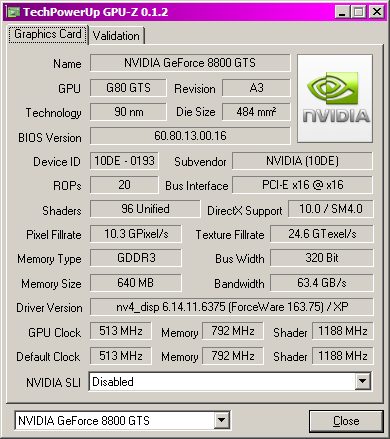Click the Texture Fillrate label
This screenshot has height=439, width=390.
click(x=230, y=235)
